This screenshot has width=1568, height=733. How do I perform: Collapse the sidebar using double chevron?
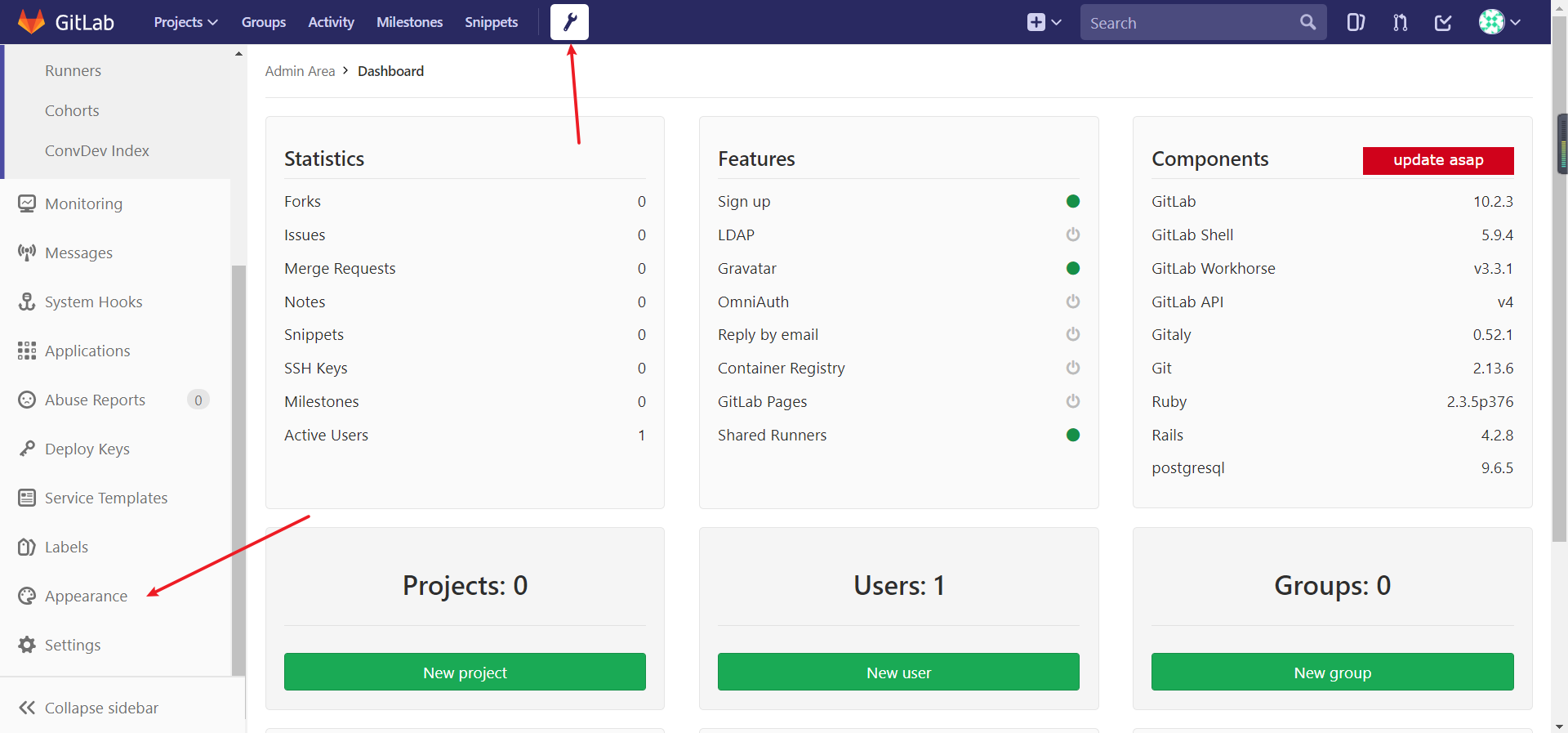click(27, 708)
